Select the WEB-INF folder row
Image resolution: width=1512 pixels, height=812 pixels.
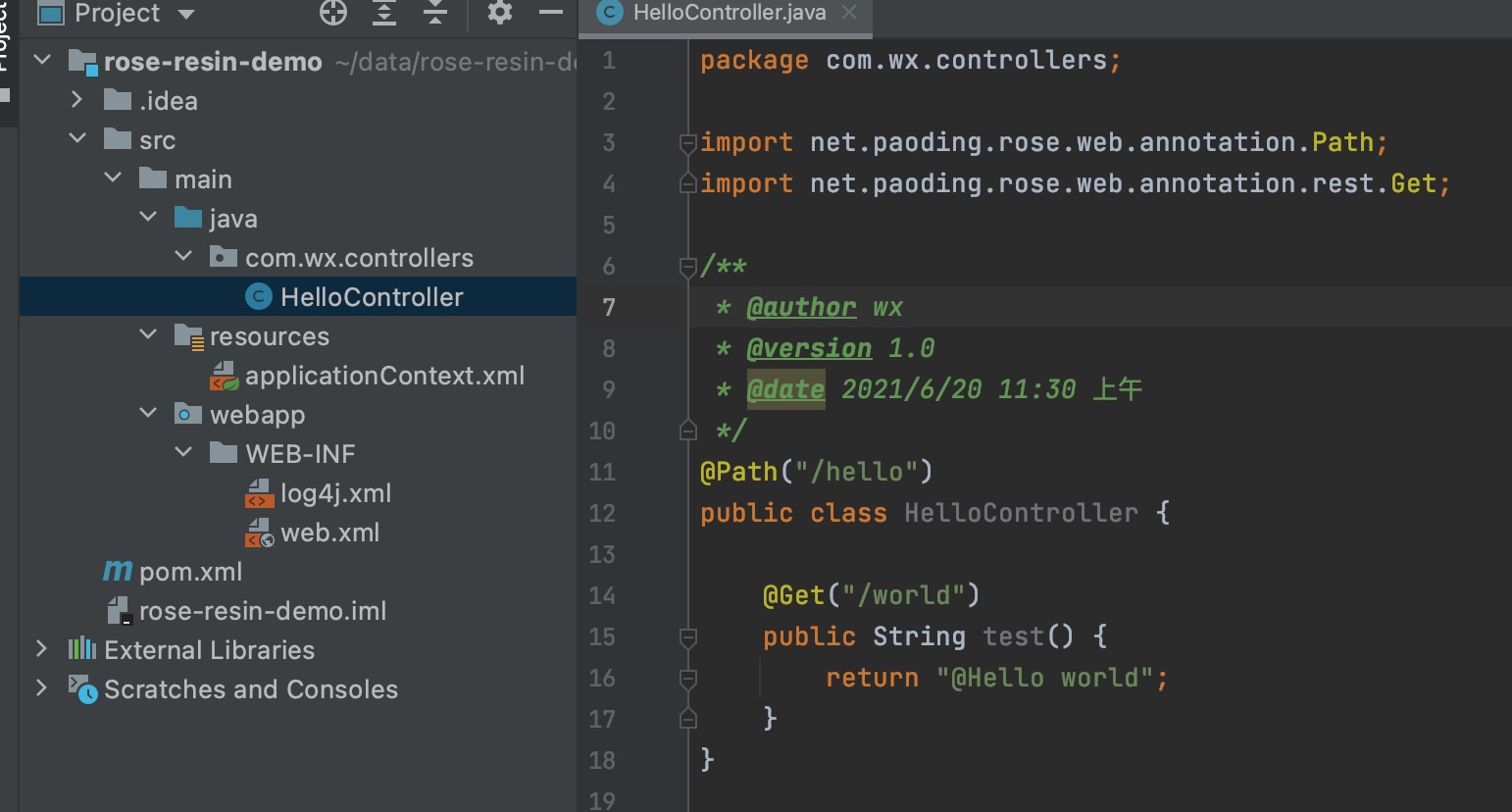[x=298, y=453]
